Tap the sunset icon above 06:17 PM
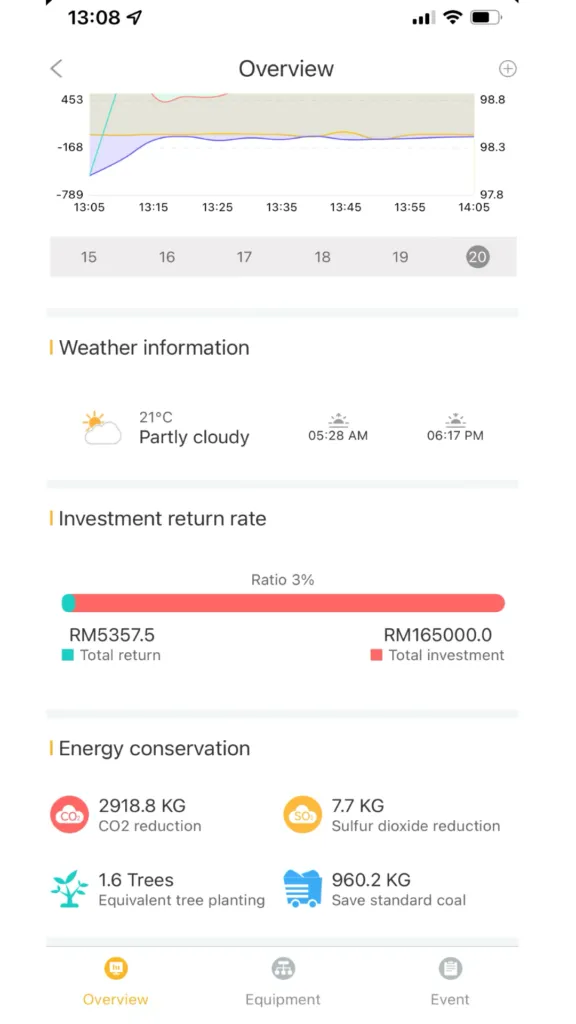576x1024 pixels. tap(455, 420)
